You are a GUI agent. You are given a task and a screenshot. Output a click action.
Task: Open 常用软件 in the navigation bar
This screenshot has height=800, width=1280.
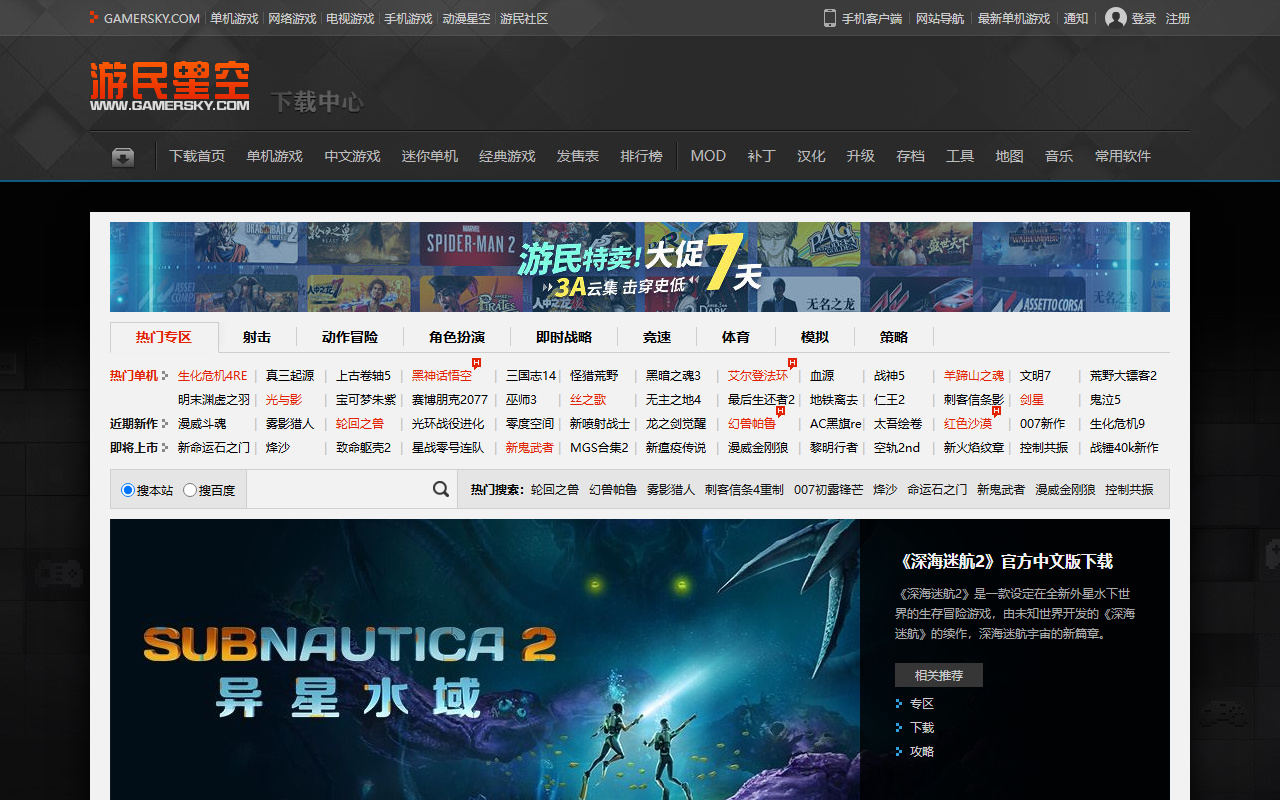coord(1123,156)
